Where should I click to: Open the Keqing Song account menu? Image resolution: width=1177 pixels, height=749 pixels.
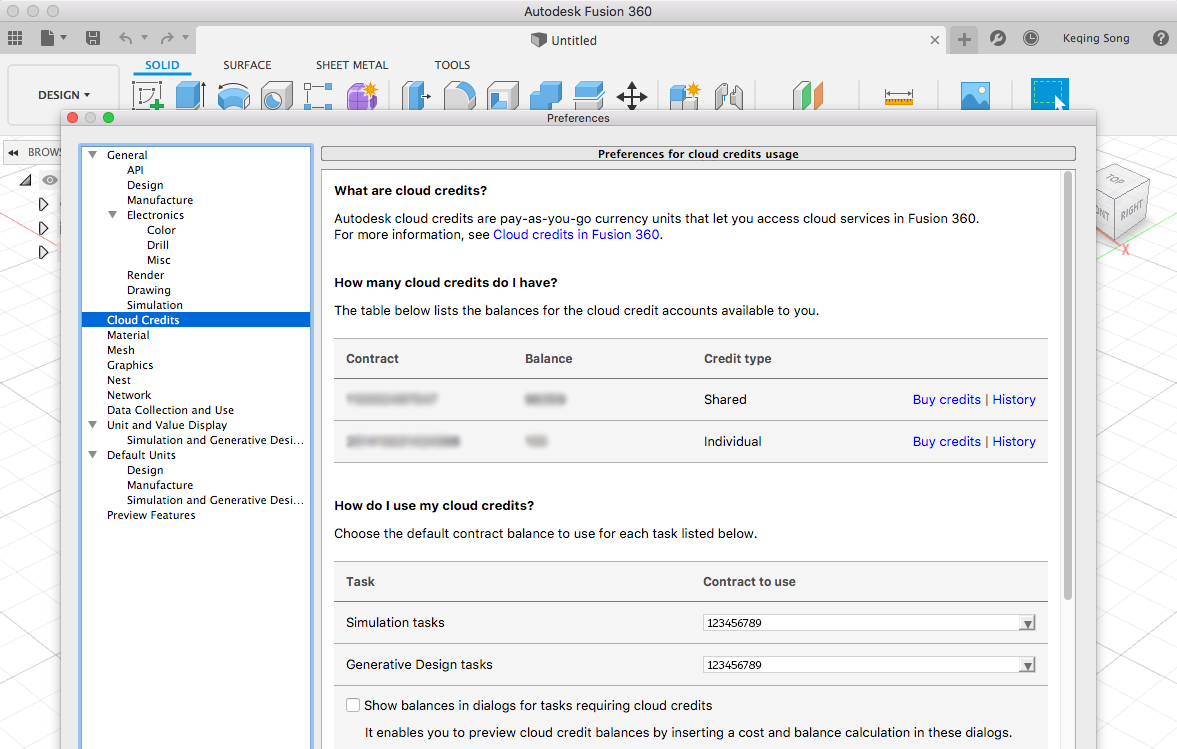tap(1095, 38)
